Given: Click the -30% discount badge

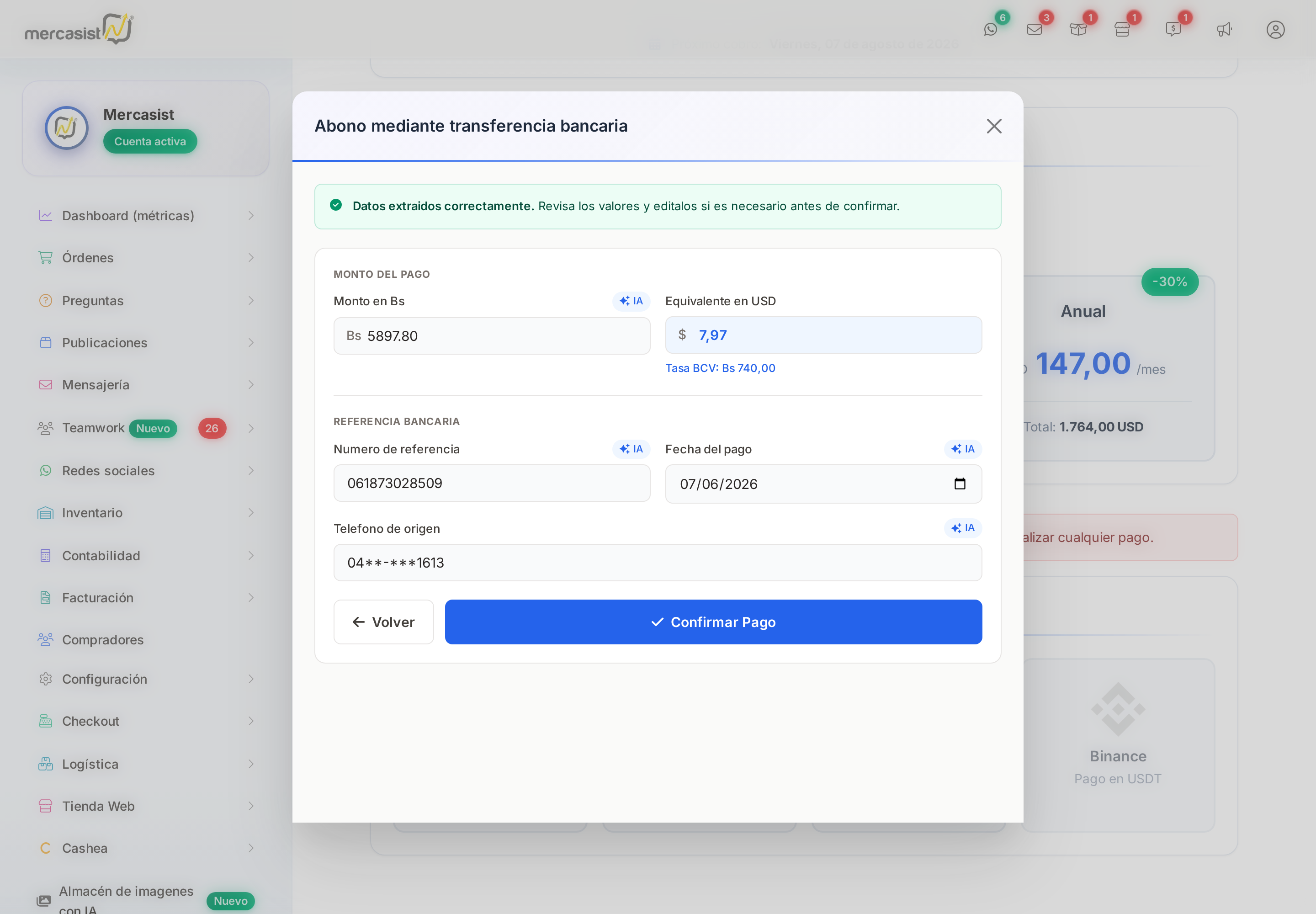Looking at the screenshot, I should (1169, 282).
